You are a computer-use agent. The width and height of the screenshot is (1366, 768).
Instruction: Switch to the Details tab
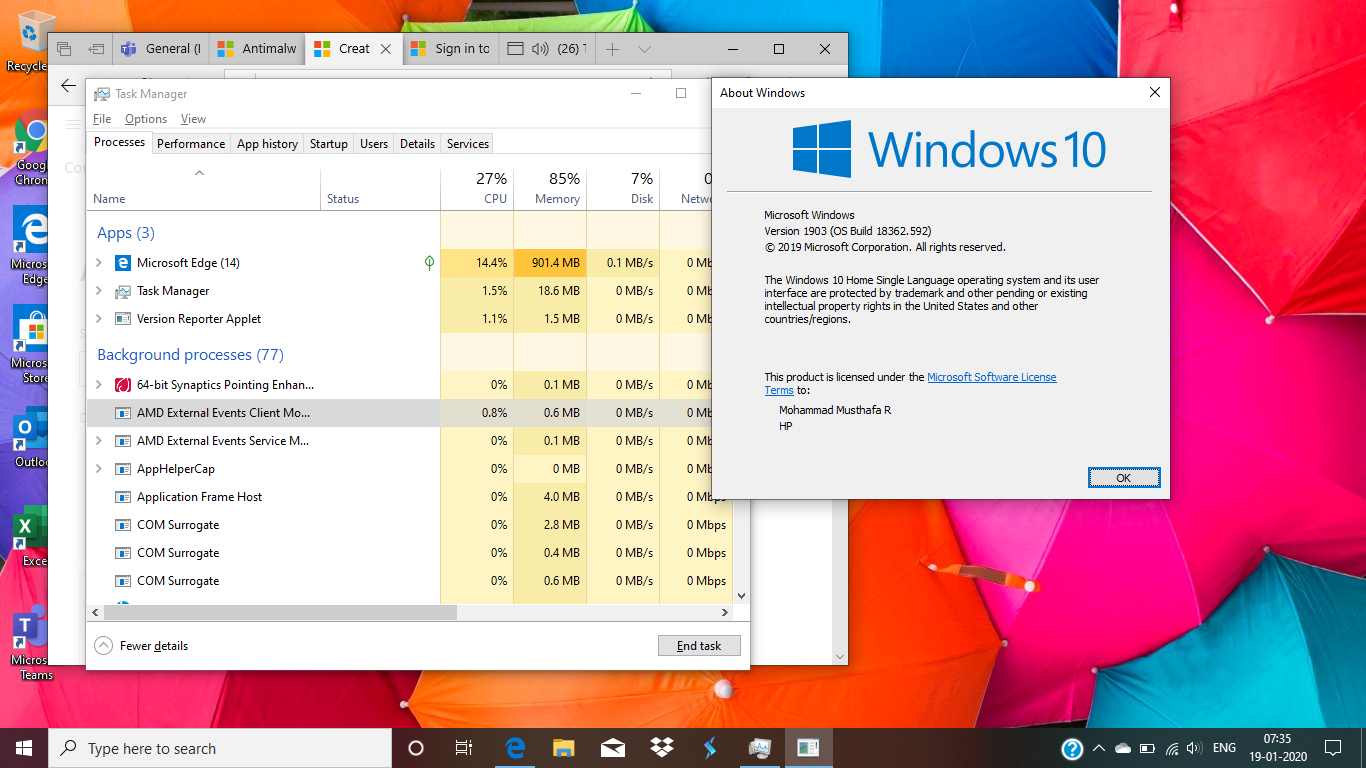pos(417,144)
